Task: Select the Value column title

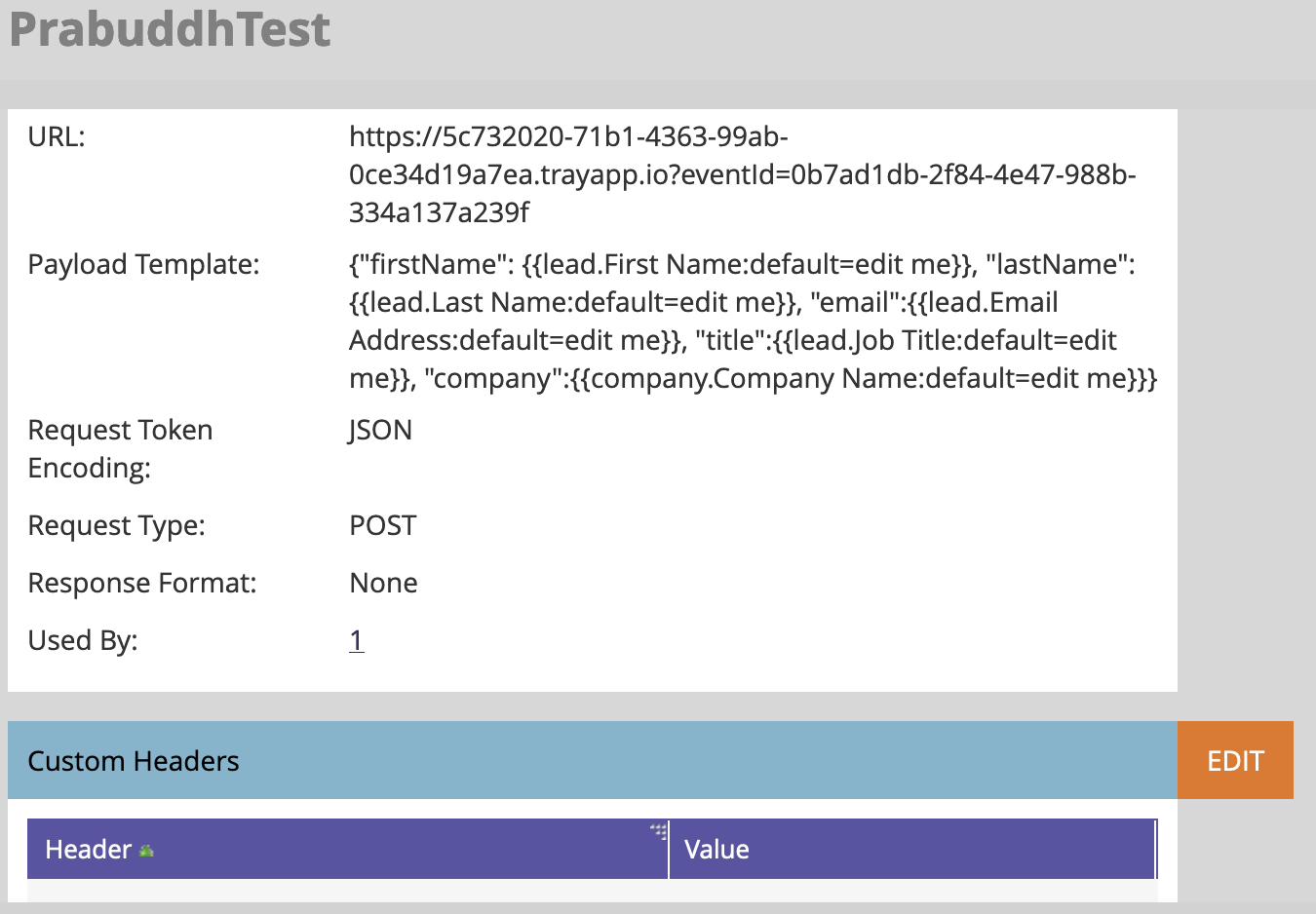Action: 716,849
